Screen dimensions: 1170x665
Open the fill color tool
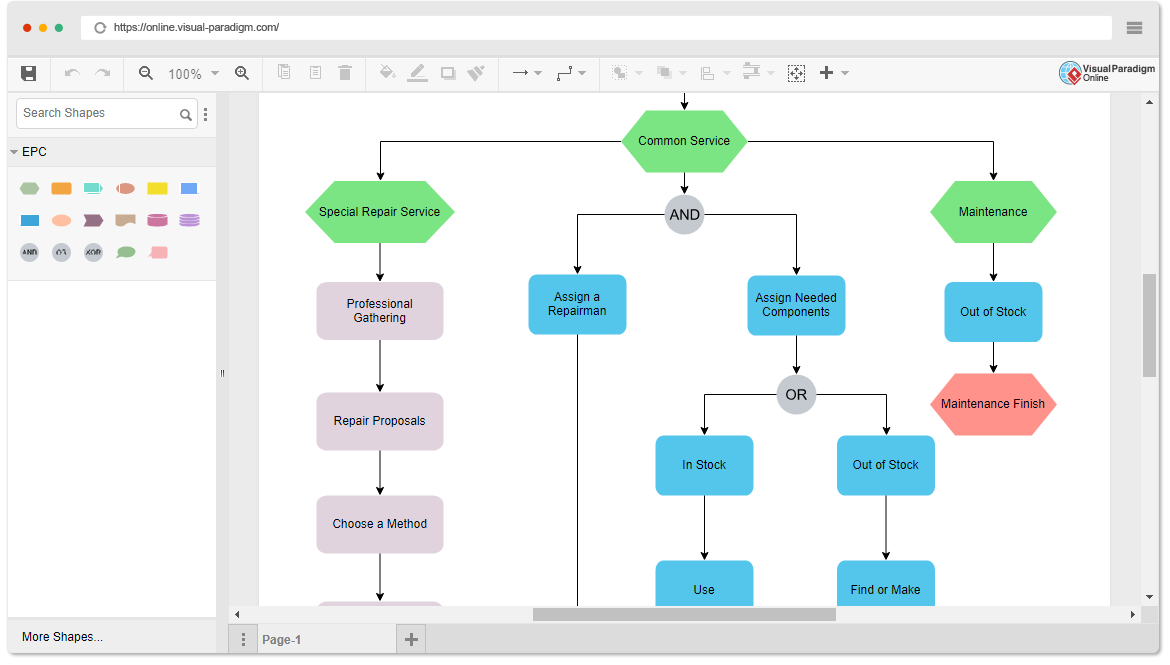click(x=388, y=72)
